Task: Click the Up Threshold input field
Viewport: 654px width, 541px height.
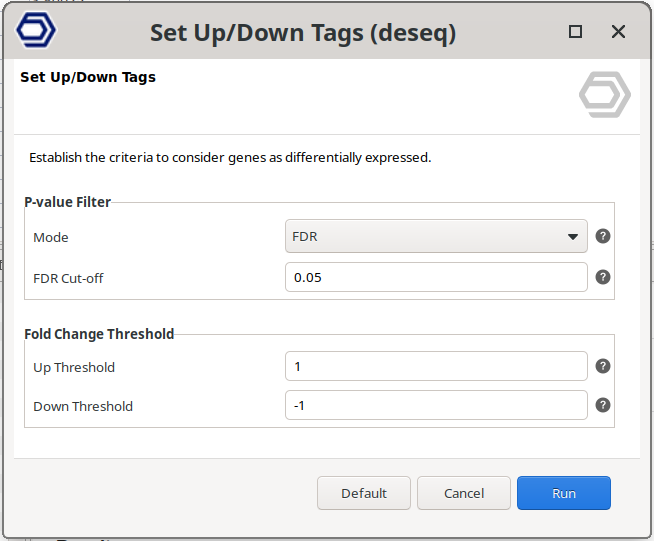Action: 435,366
